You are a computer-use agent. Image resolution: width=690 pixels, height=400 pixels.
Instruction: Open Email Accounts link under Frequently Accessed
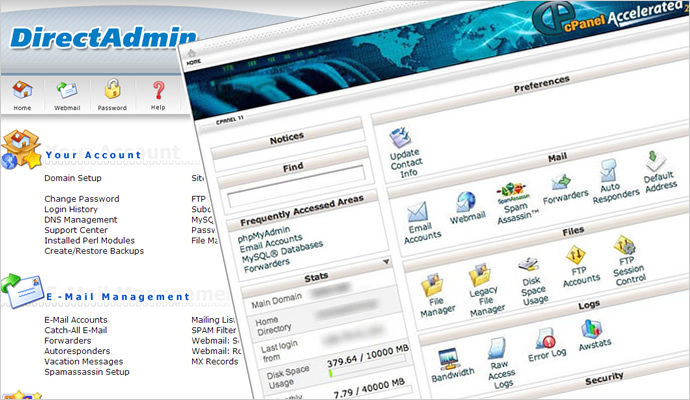pyautogui.click(x=271, y=243)
